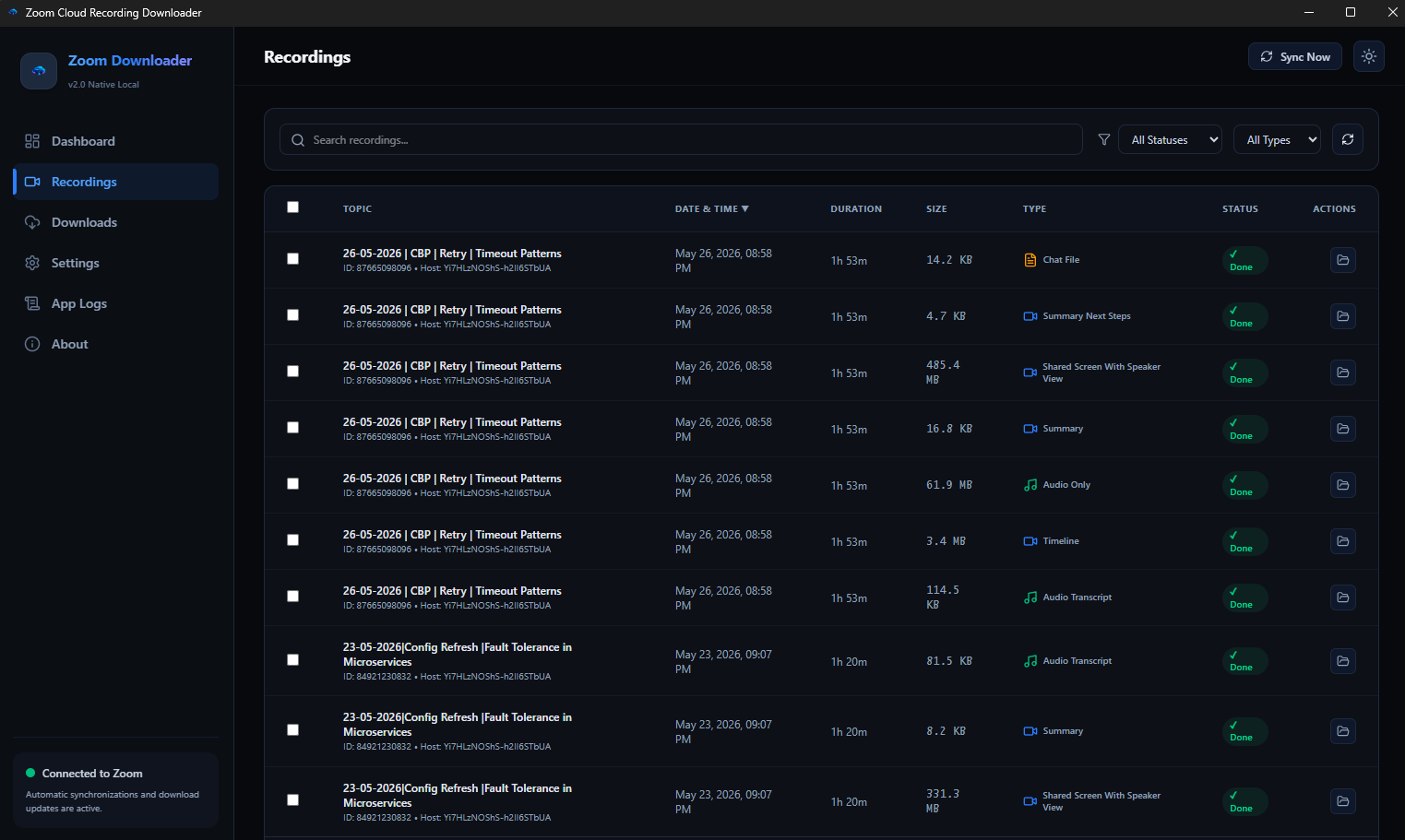Focus the Search recordings field
The width and height of the screenshot is (1405, 840).
tap(681, 140)
